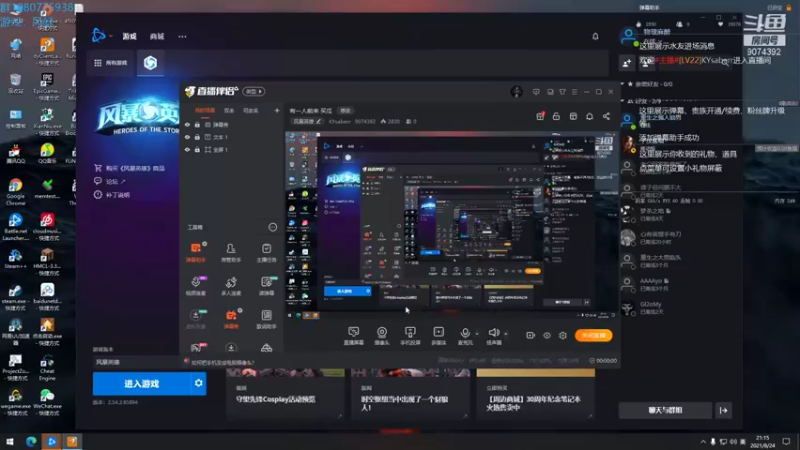Expand toolbox 工具箱 more options circle
The width and height of the screenshot is (800, 450).
[272, 227]
